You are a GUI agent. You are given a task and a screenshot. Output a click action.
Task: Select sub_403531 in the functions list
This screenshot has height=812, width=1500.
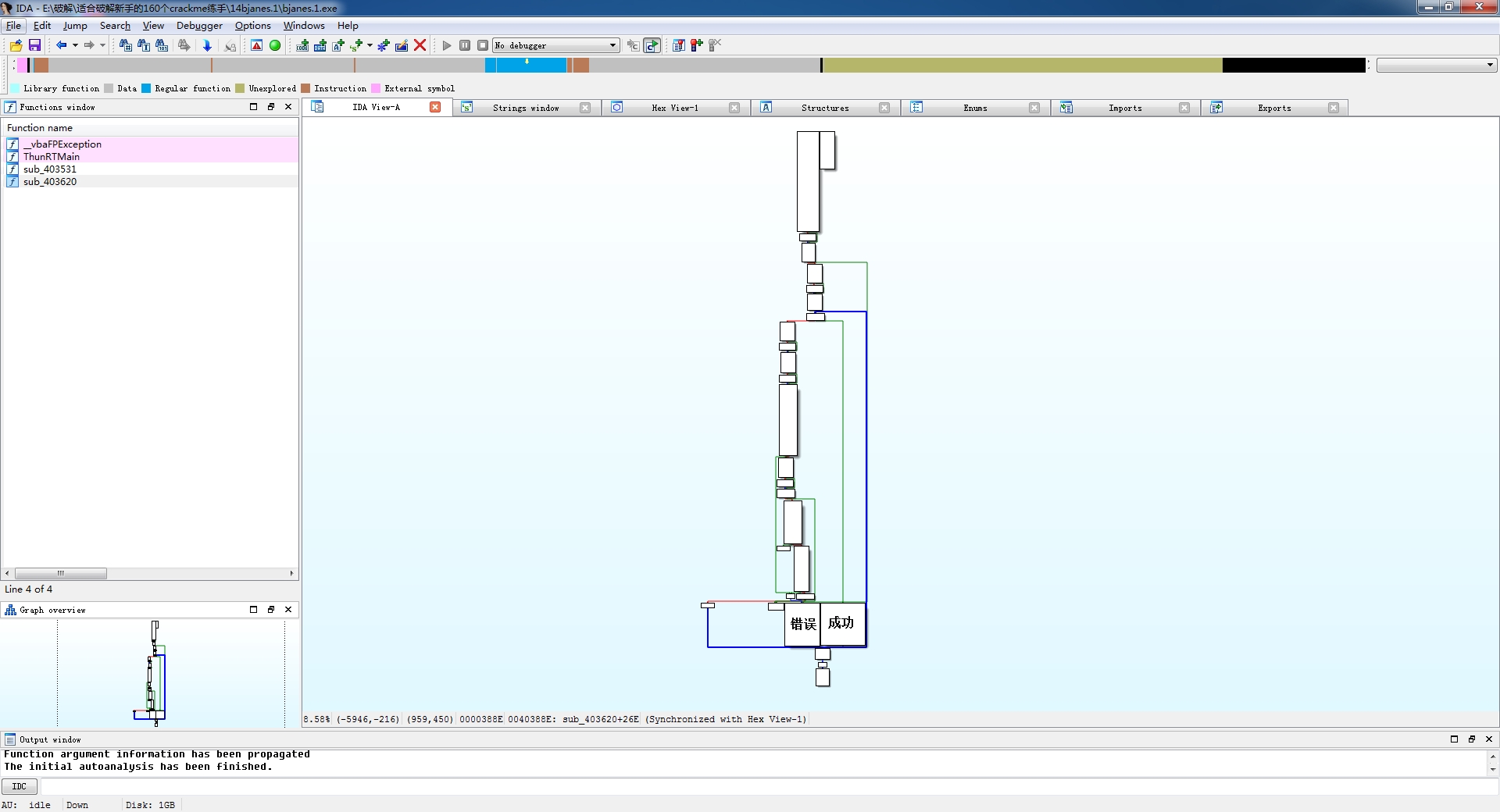click(x=152, y=169)
